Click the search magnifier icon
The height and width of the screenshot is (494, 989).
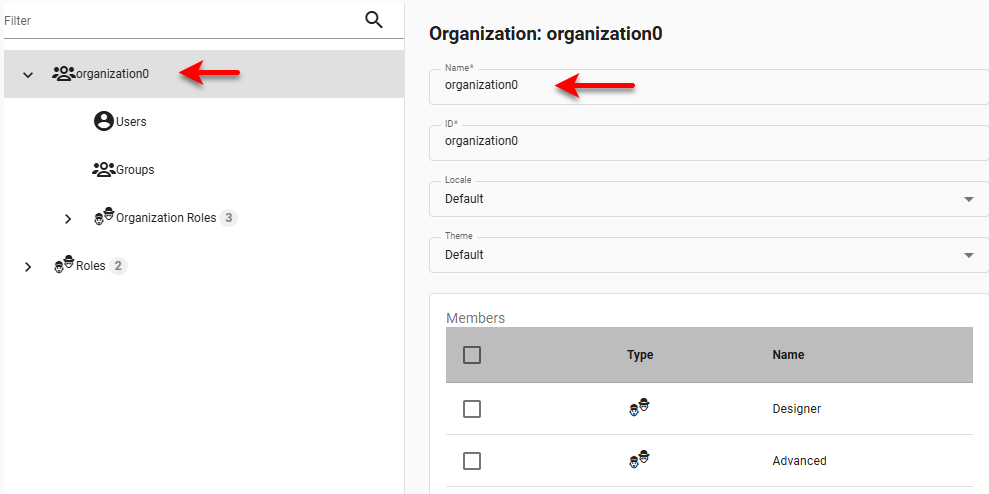[x=374, y=20]
